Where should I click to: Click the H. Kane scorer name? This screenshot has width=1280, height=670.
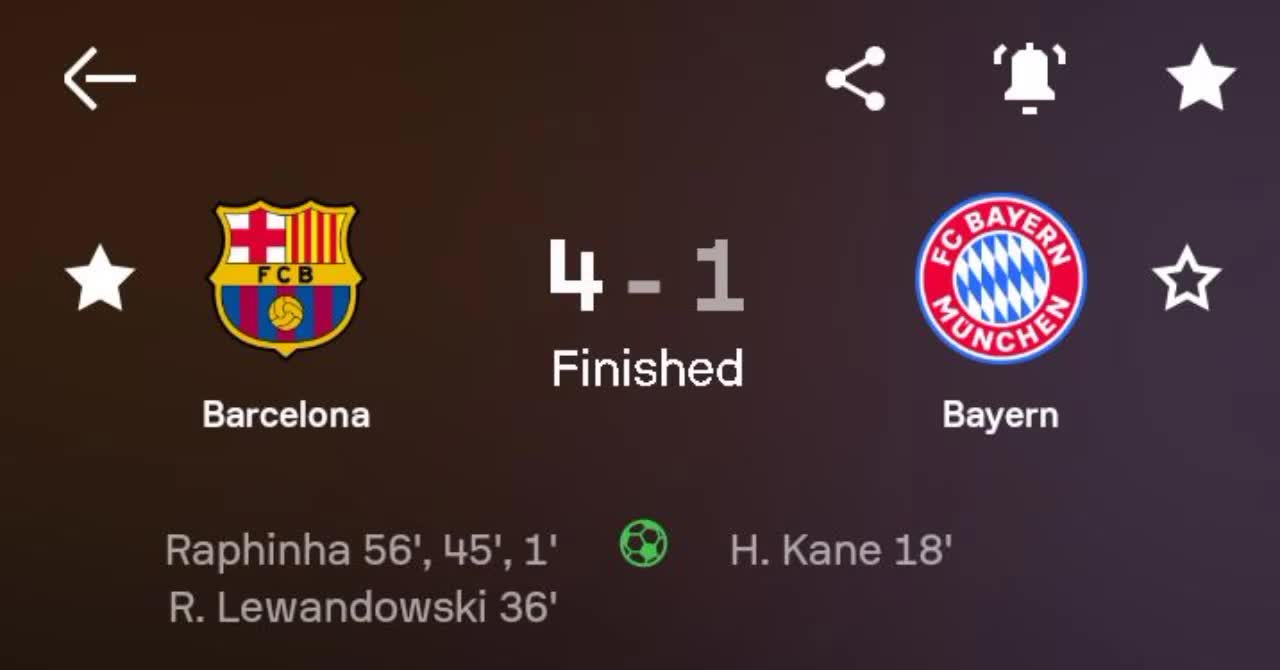click(805, 550)
